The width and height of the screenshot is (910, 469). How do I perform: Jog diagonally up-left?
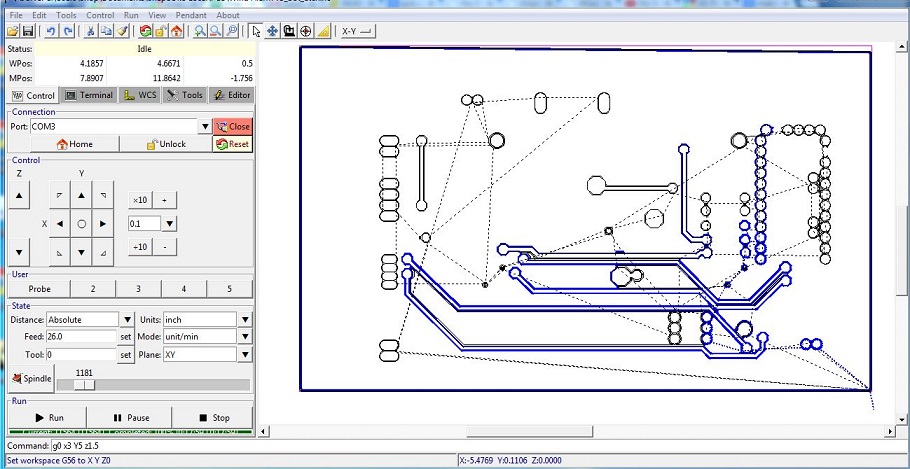60,196
